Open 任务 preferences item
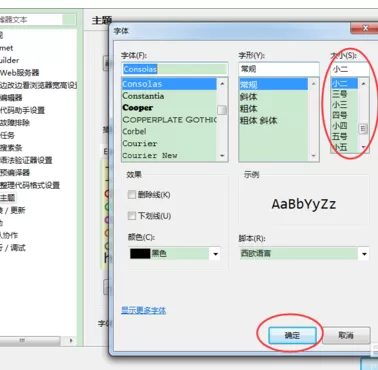Screen dimensions: 378x370 point(7,135)
